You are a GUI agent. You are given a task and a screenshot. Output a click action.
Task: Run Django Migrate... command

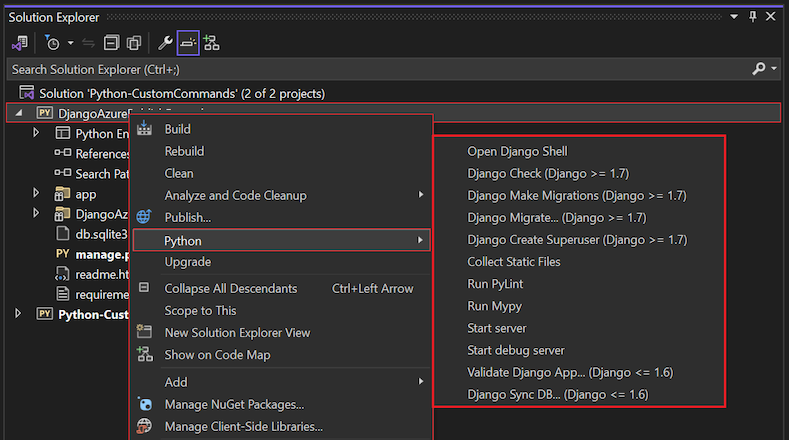click(557, 218)
